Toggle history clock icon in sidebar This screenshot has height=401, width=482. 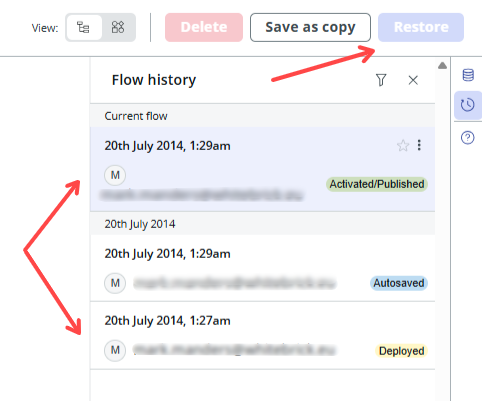point(468,105)
